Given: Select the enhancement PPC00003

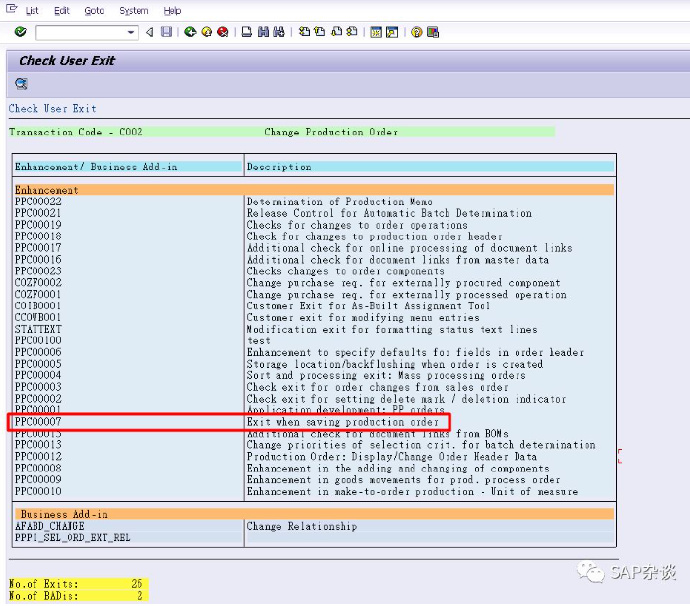Looking at the screenshot, I should [x=38, y=387].
